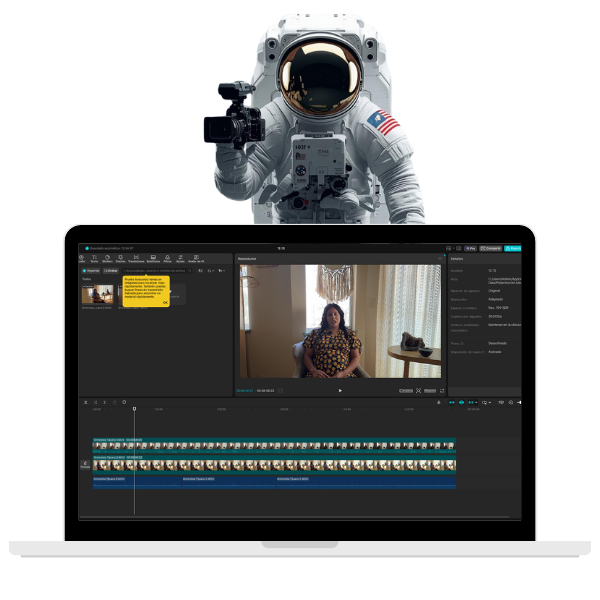Click the Grabar button
This screenshot has width=600, height=600.
pyautogui.click(x=111, y=271)
